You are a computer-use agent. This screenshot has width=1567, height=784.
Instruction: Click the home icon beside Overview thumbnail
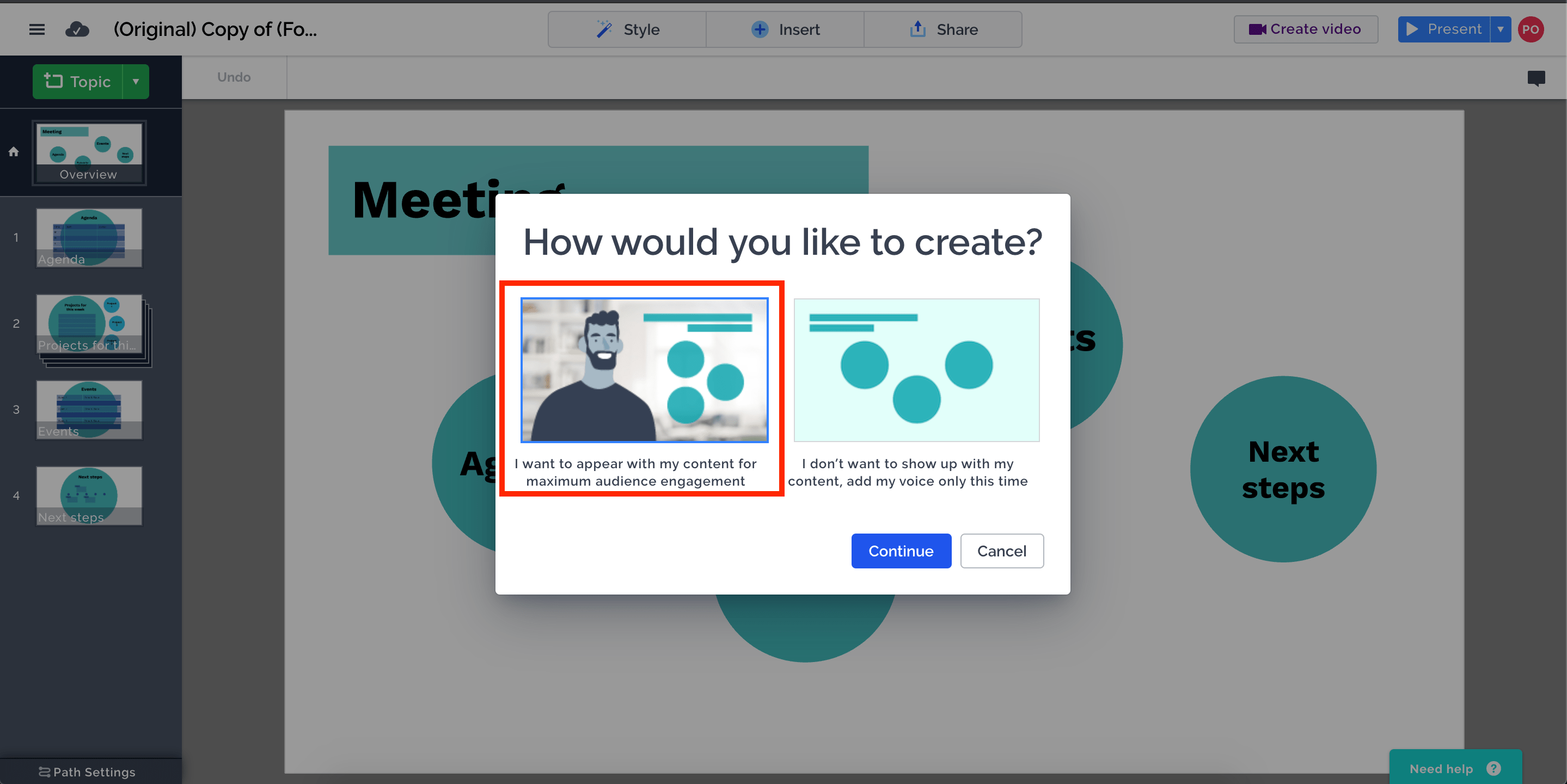point(14,152)
